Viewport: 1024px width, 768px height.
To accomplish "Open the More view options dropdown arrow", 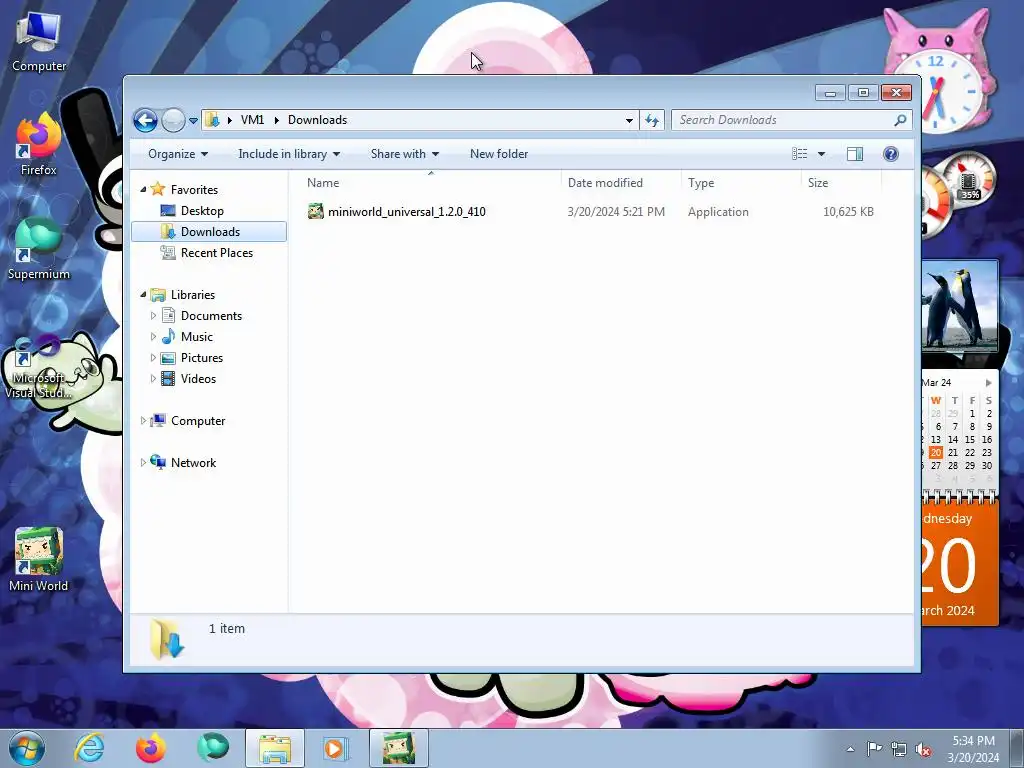I will coord(822,154).
